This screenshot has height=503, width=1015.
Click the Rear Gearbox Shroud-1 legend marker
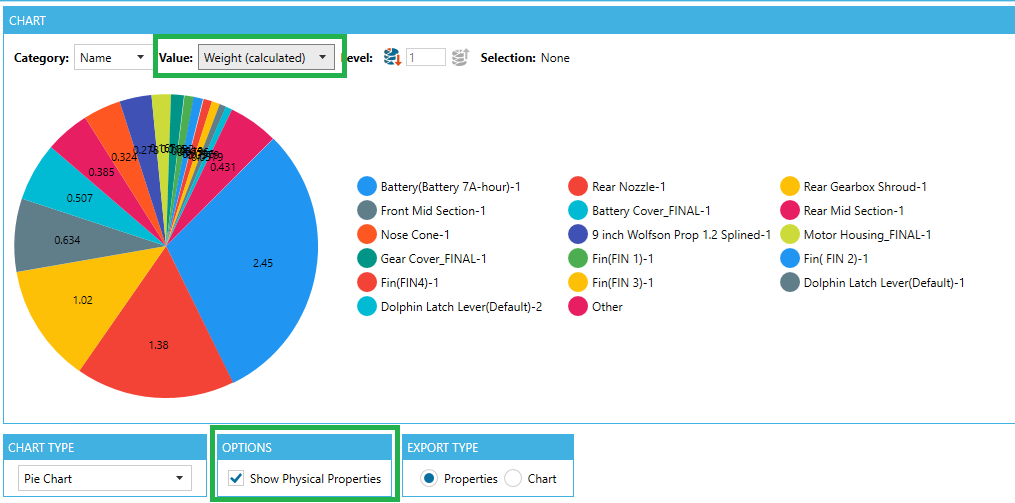click(x=789, y=186)
